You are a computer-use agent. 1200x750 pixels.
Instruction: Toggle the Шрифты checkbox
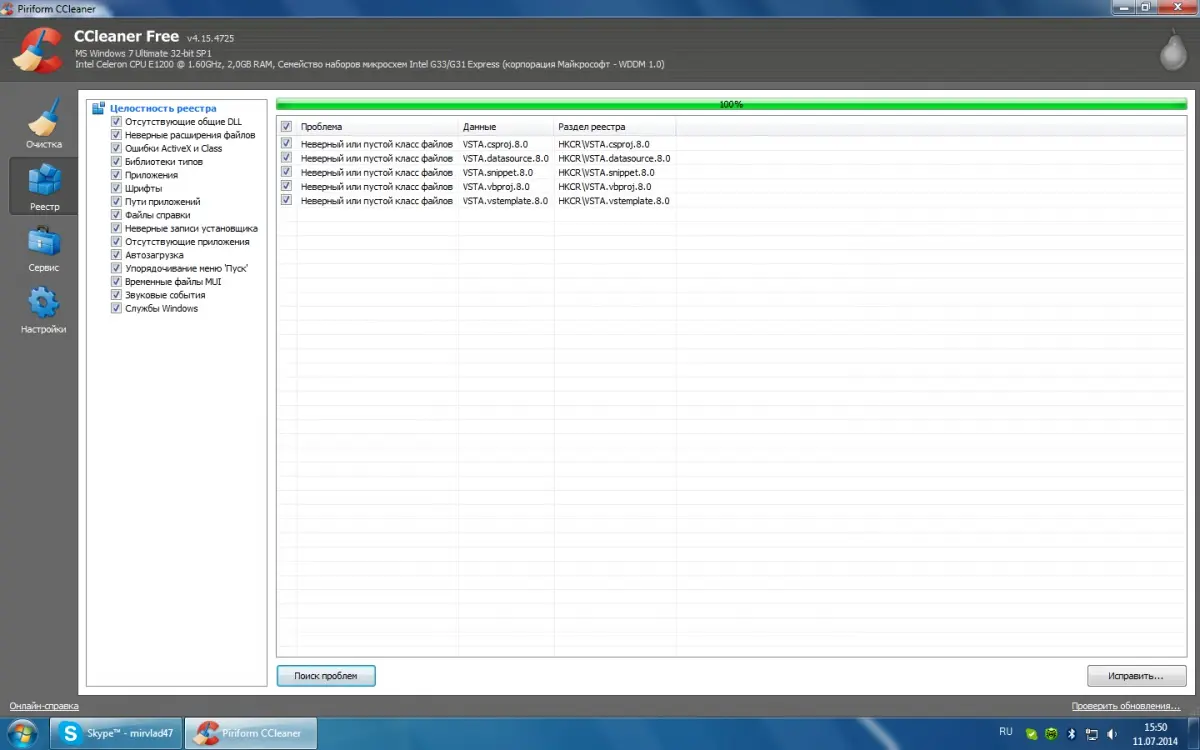[116, 188]
